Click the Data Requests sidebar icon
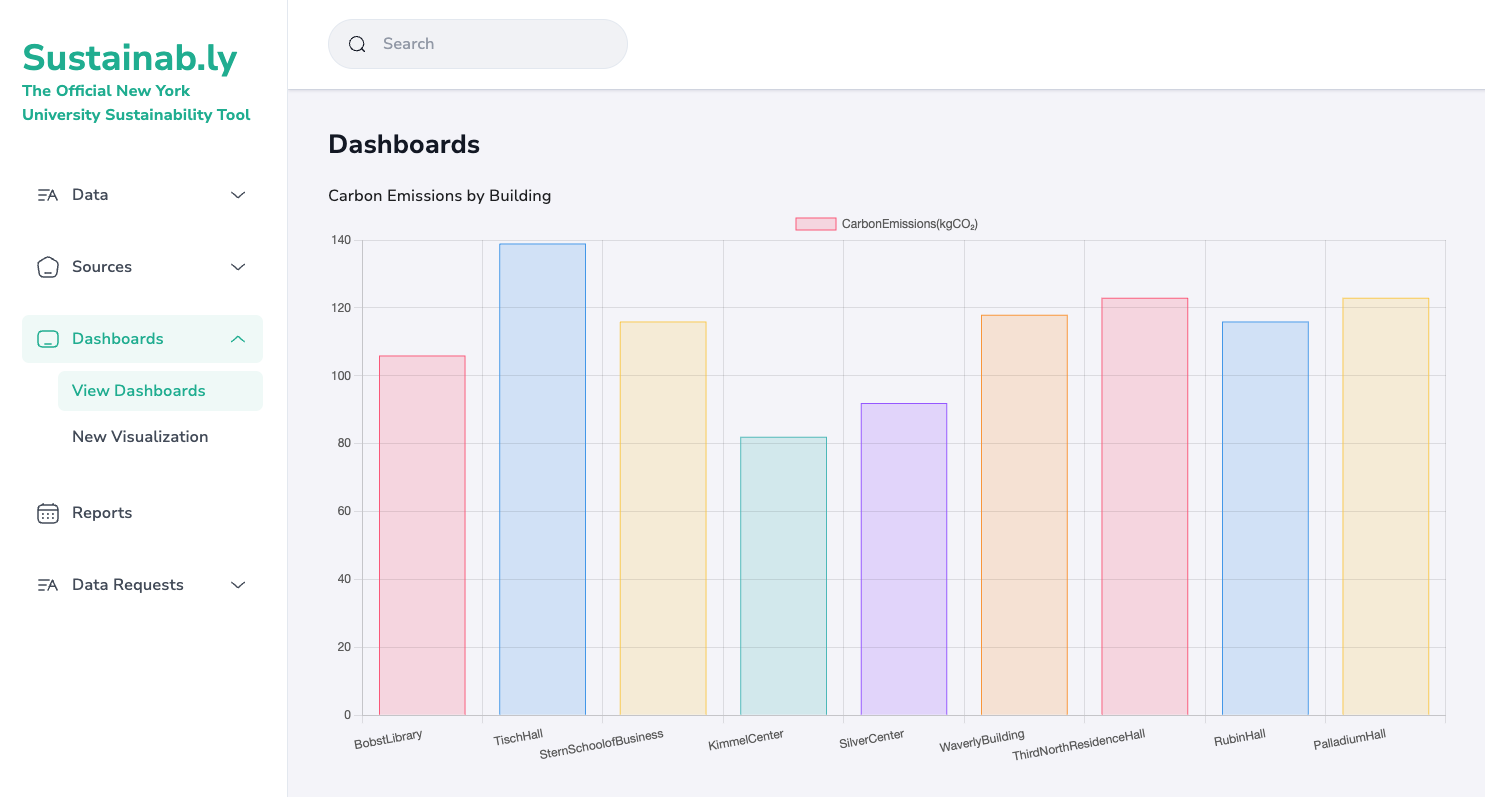This screenshot has height=797, width=1485. 47,585
